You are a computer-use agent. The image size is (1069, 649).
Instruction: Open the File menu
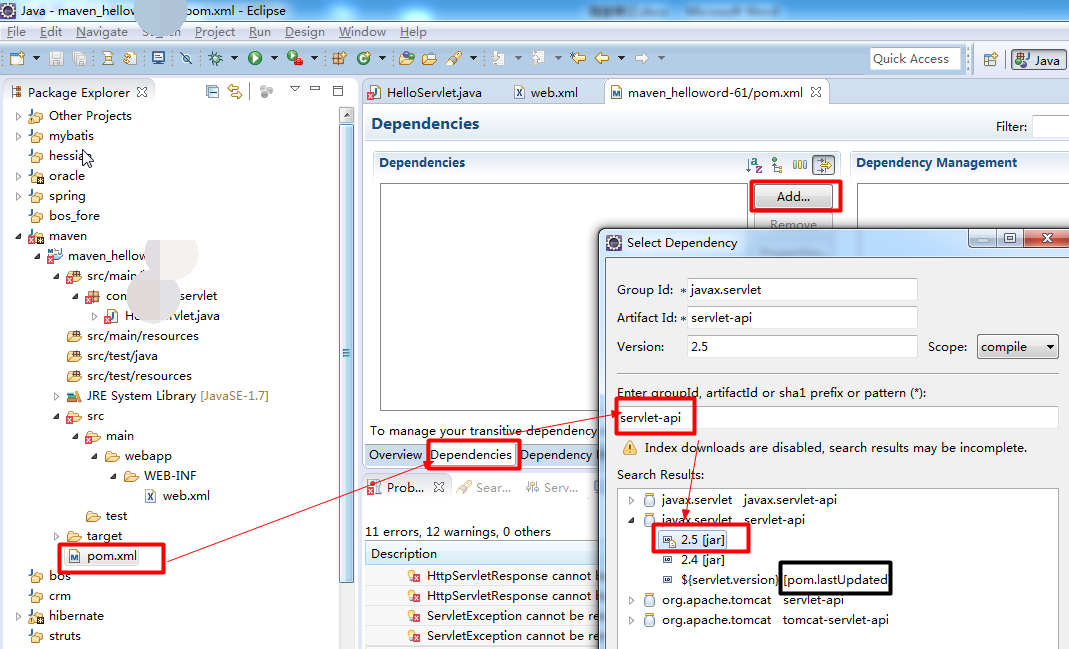[16, 32]
